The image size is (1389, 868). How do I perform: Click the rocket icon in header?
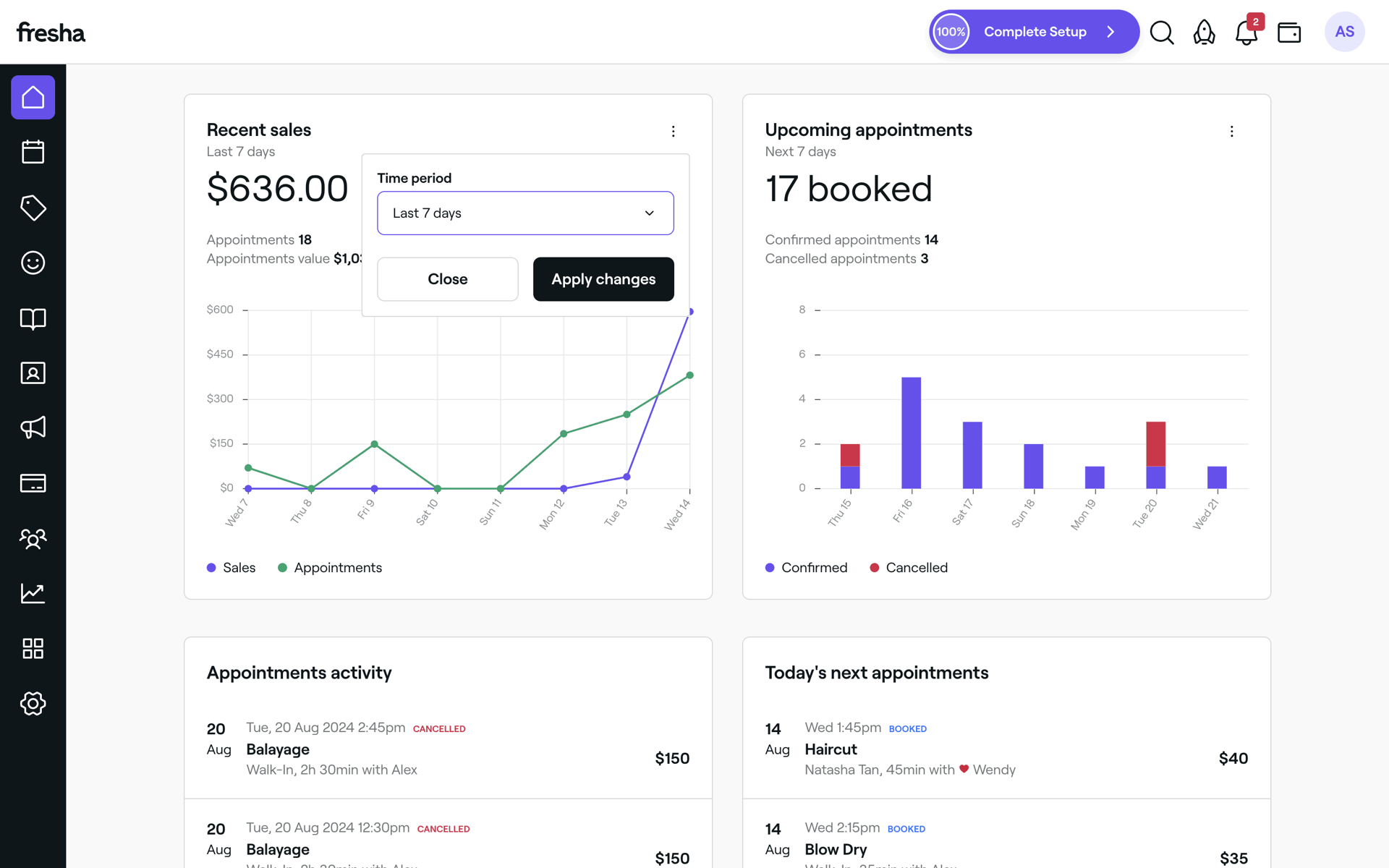pyautogui.click(x=1204, y=32)
